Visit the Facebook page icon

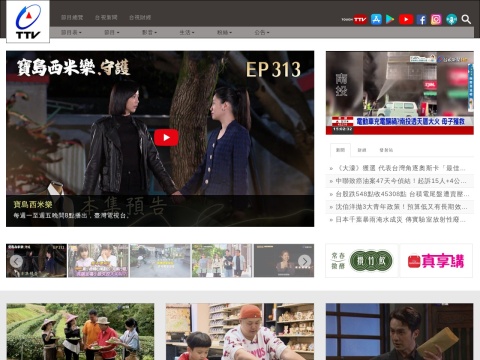pyautogui.click(x=421, y=20)
